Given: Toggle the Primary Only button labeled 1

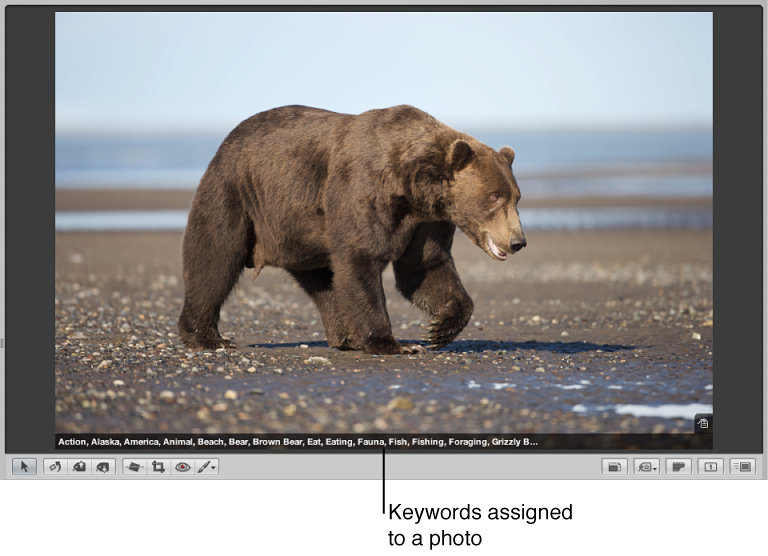Looking at the screenshot, I should (x=710, y=467).
